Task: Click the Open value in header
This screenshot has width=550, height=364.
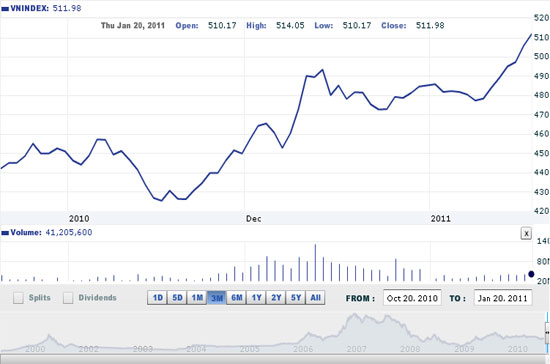Action: coord(222,26)
